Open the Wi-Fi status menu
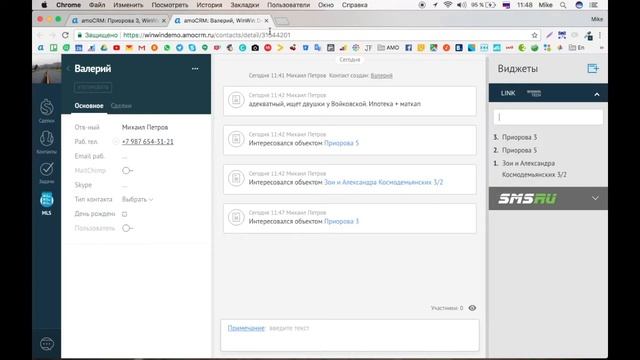Screen dimensions: 640x360 tap(448, 5)
